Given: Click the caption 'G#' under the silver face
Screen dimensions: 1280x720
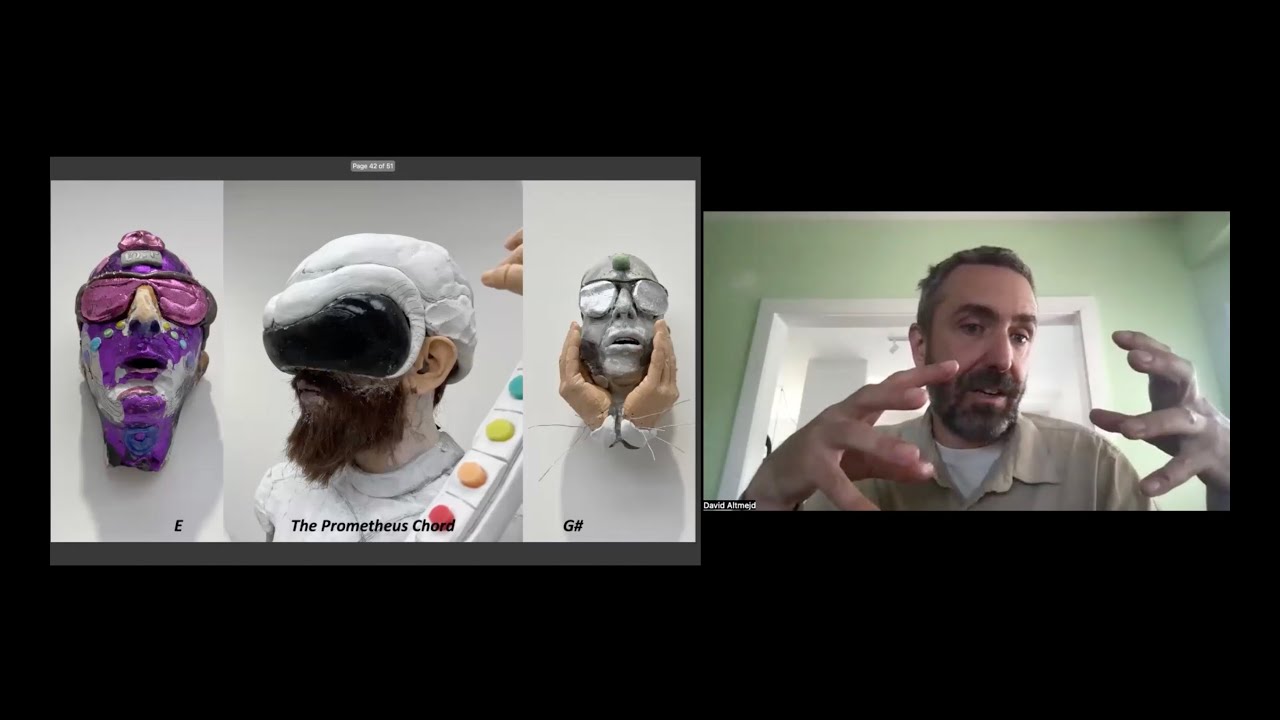Looking at the screenshot, I should coord(573,525).
